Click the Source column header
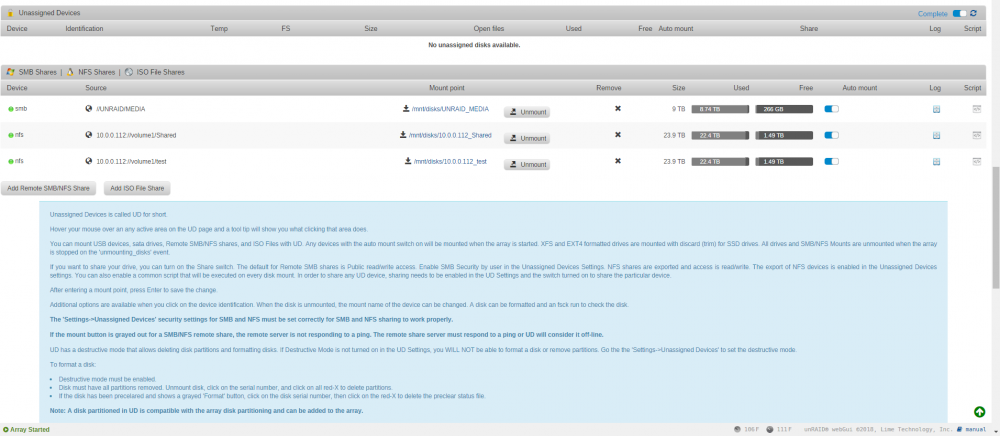 [96, 88]
